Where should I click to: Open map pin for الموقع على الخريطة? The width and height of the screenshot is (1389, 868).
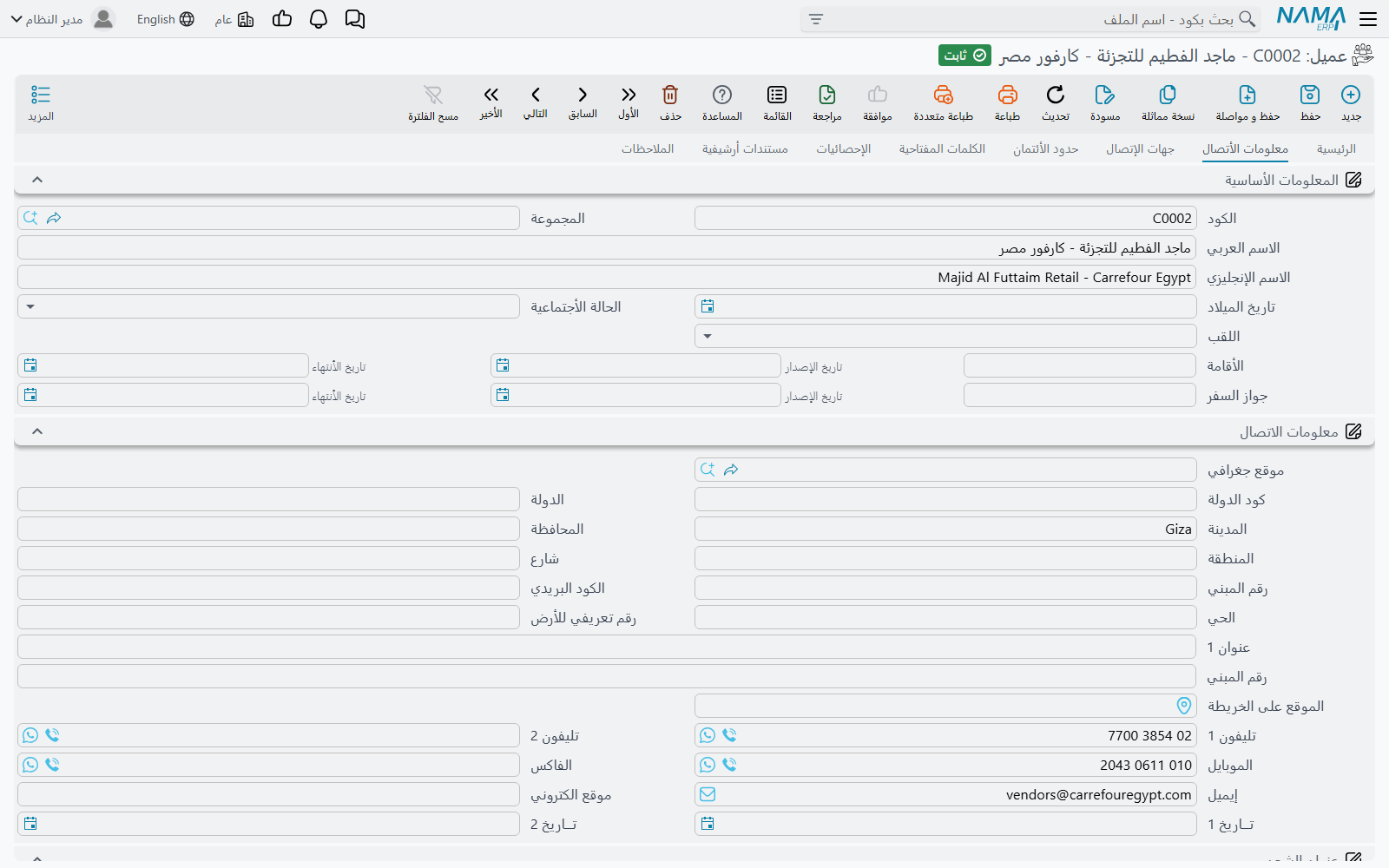click(1184, 706)
